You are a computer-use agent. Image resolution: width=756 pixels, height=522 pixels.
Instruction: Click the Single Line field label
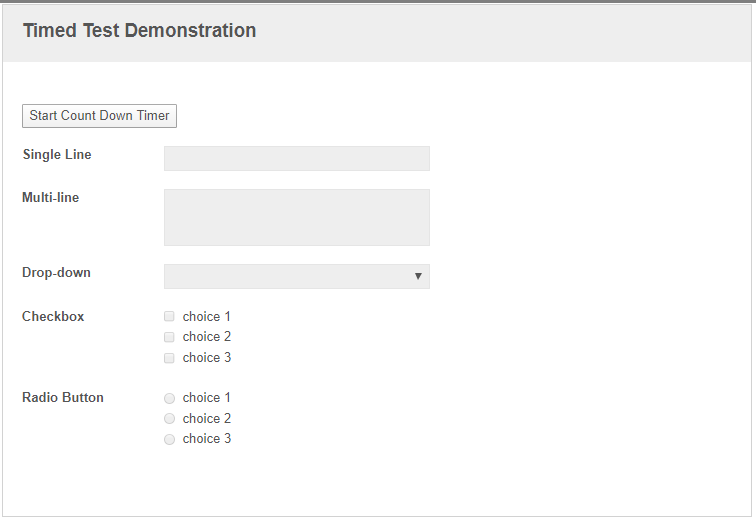click(57, 154)
